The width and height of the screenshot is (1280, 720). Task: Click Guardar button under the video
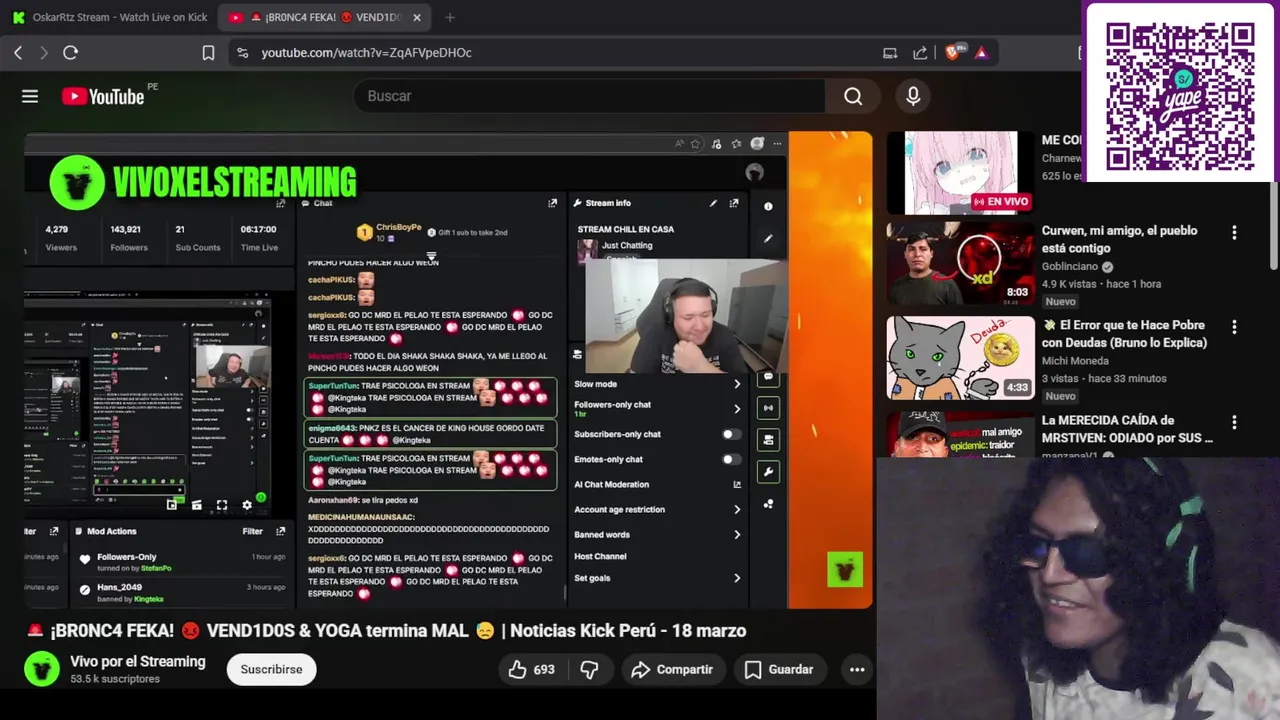coord(779,670)
